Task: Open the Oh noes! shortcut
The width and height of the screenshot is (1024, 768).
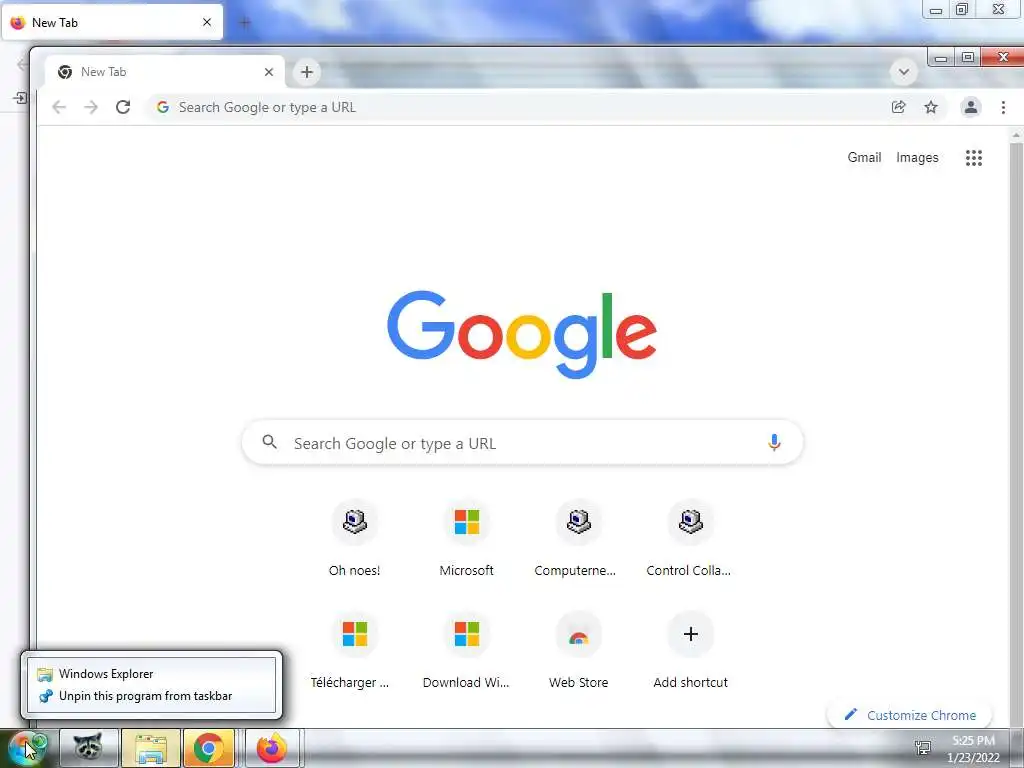Action: coord(355,539)
